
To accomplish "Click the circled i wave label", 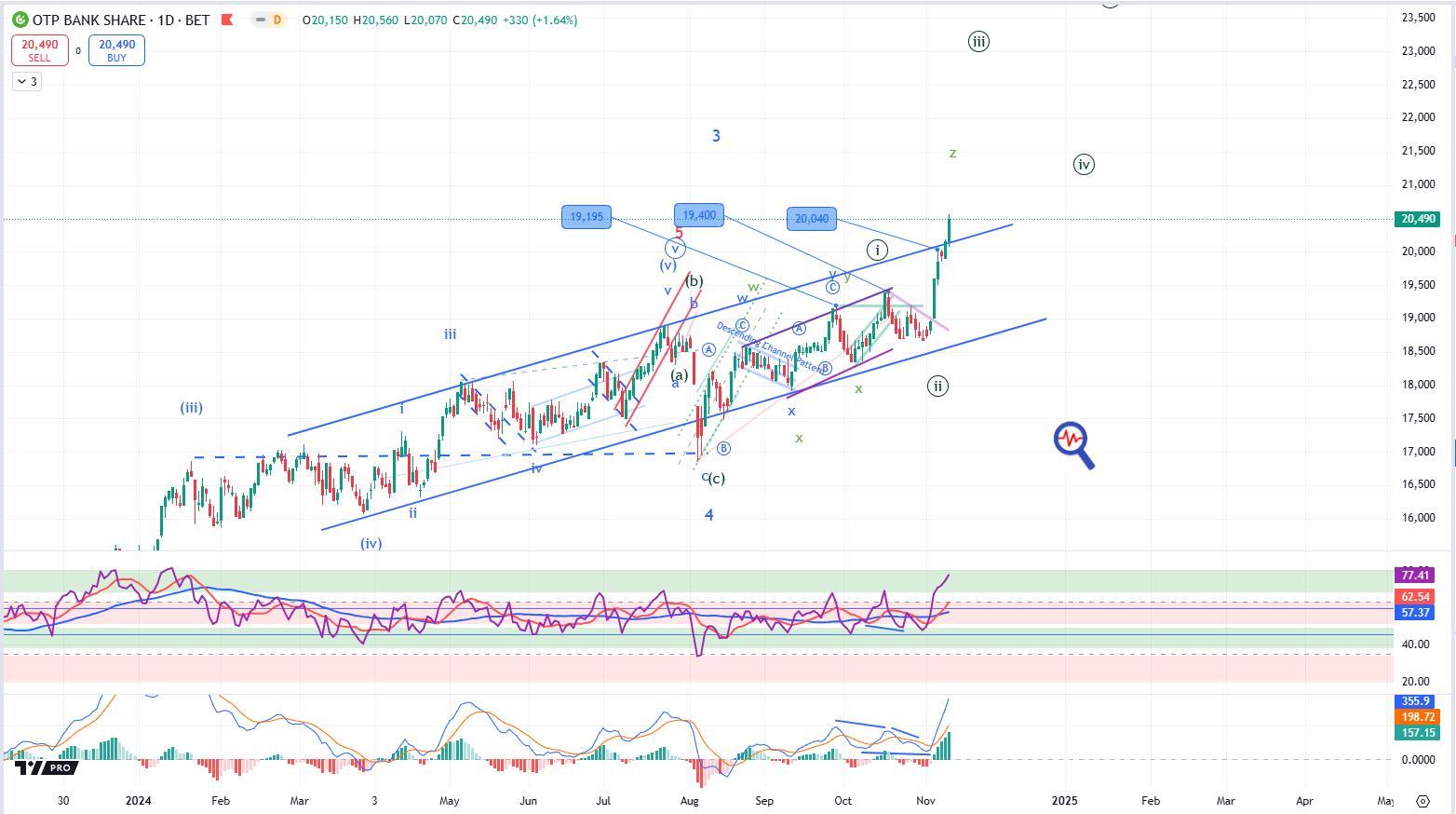I will coord(877,250).
